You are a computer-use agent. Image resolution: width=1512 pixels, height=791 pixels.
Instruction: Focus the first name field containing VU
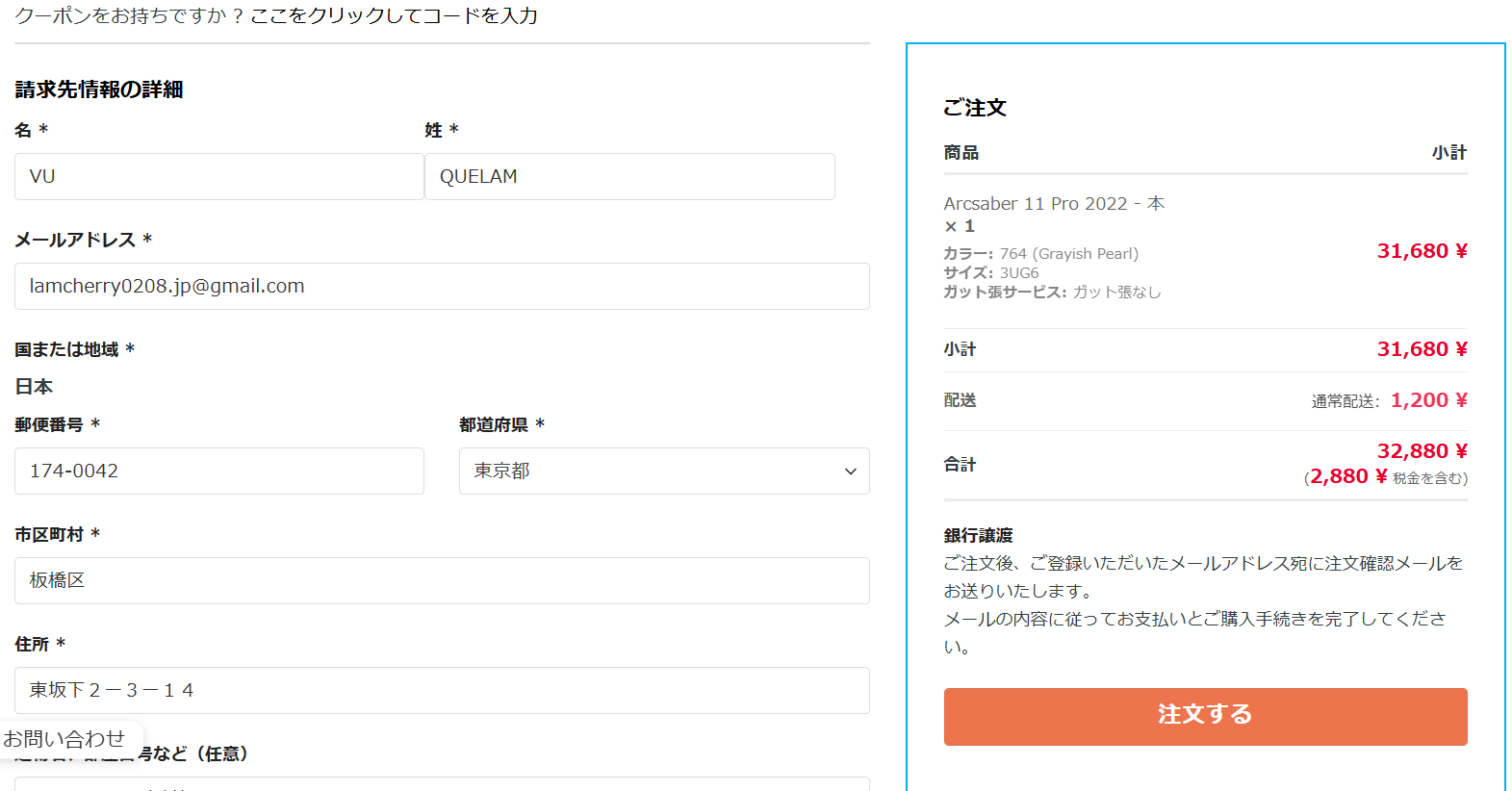tap(218, 177)
